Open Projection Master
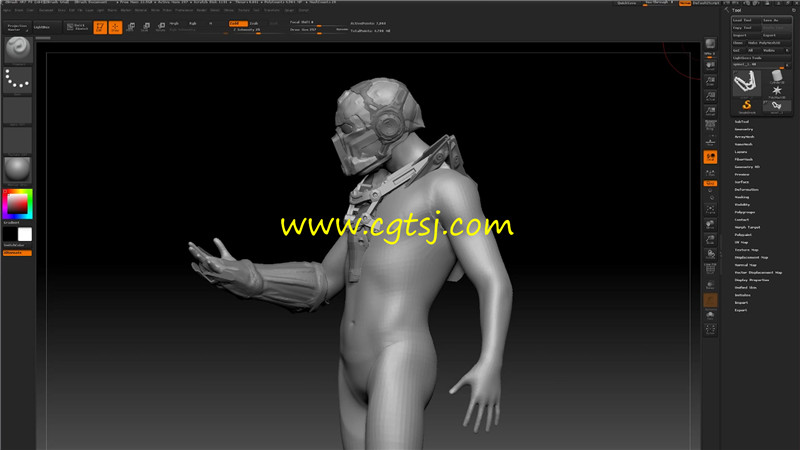 [x=17, y=27]
